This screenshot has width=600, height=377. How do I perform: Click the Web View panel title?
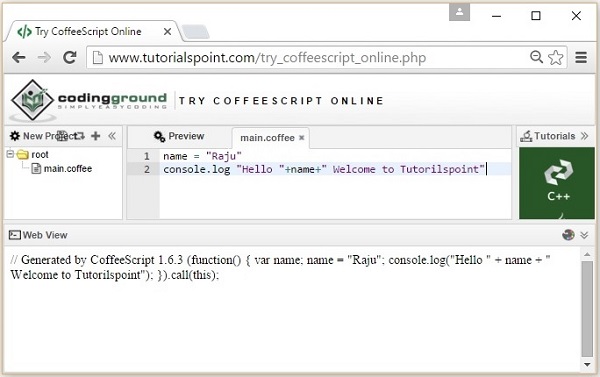45,235
